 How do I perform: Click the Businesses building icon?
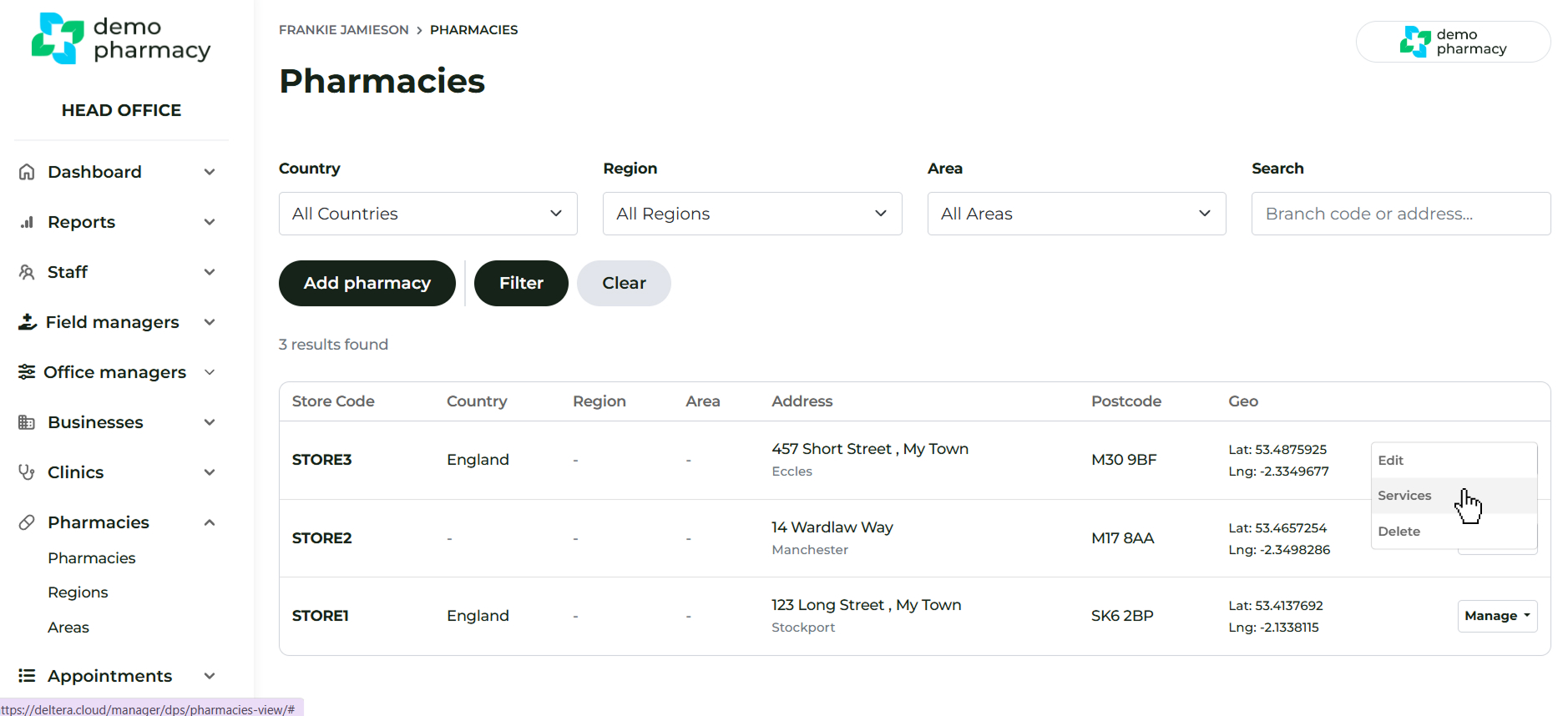click(27, 422)
